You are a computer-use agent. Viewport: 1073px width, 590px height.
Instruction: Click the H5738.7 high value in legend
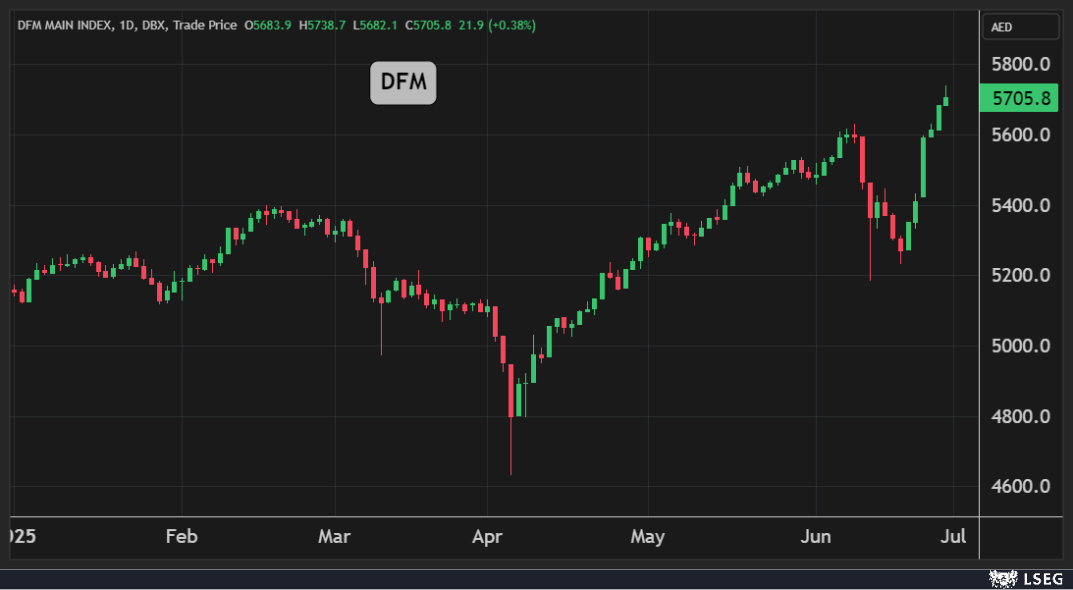(323, 25)
